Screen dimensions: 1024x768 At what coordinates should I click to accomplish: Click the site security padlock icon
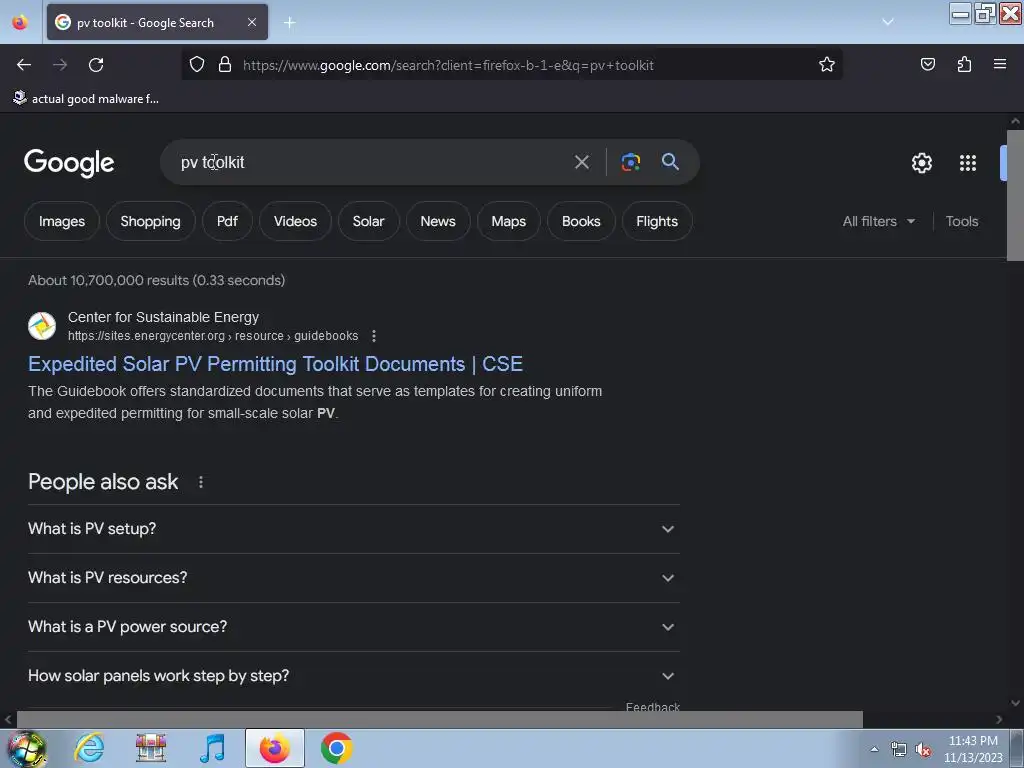[225, 65]
